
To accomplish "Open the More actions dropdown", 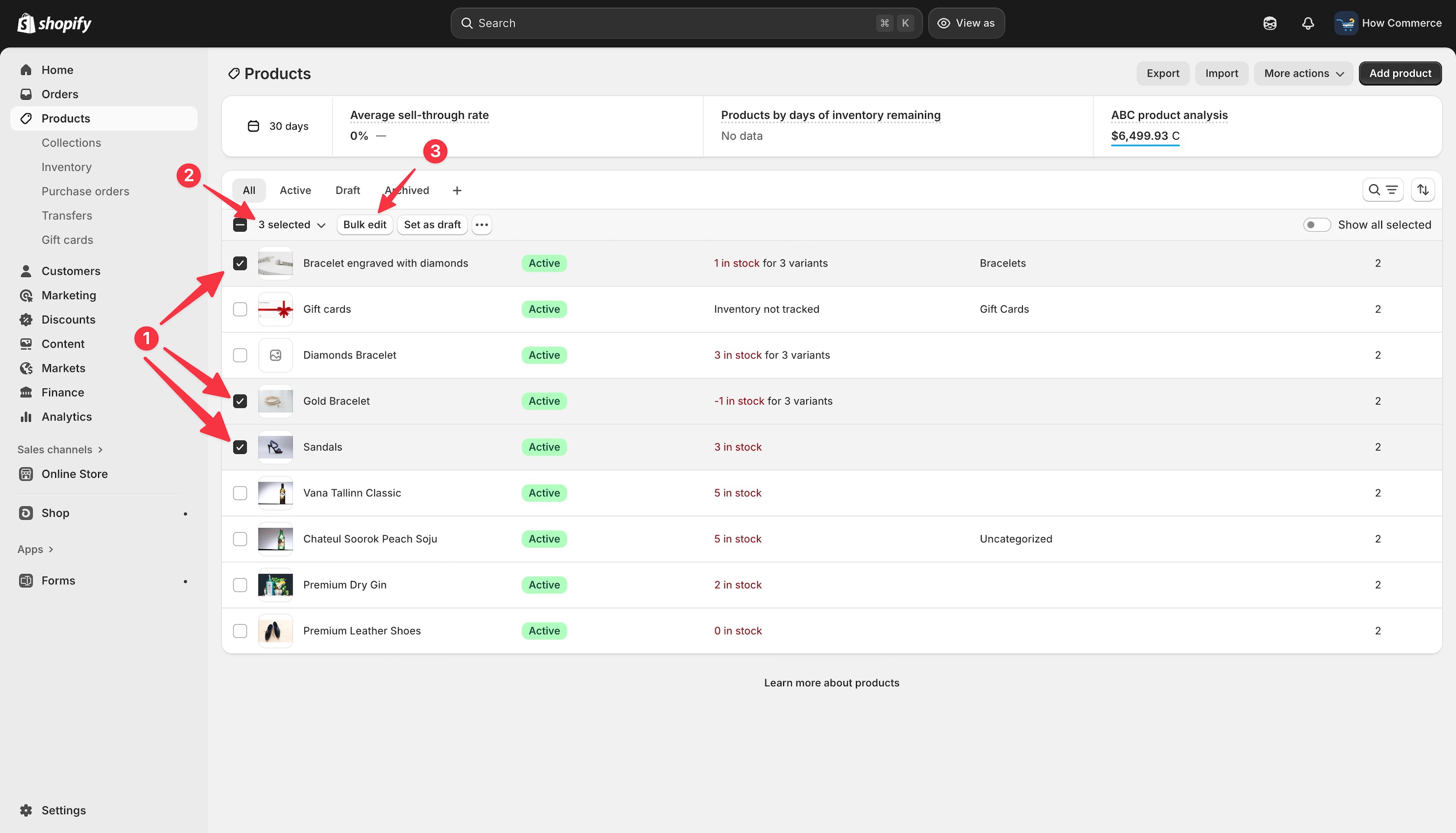I will tap(1303, 74).
